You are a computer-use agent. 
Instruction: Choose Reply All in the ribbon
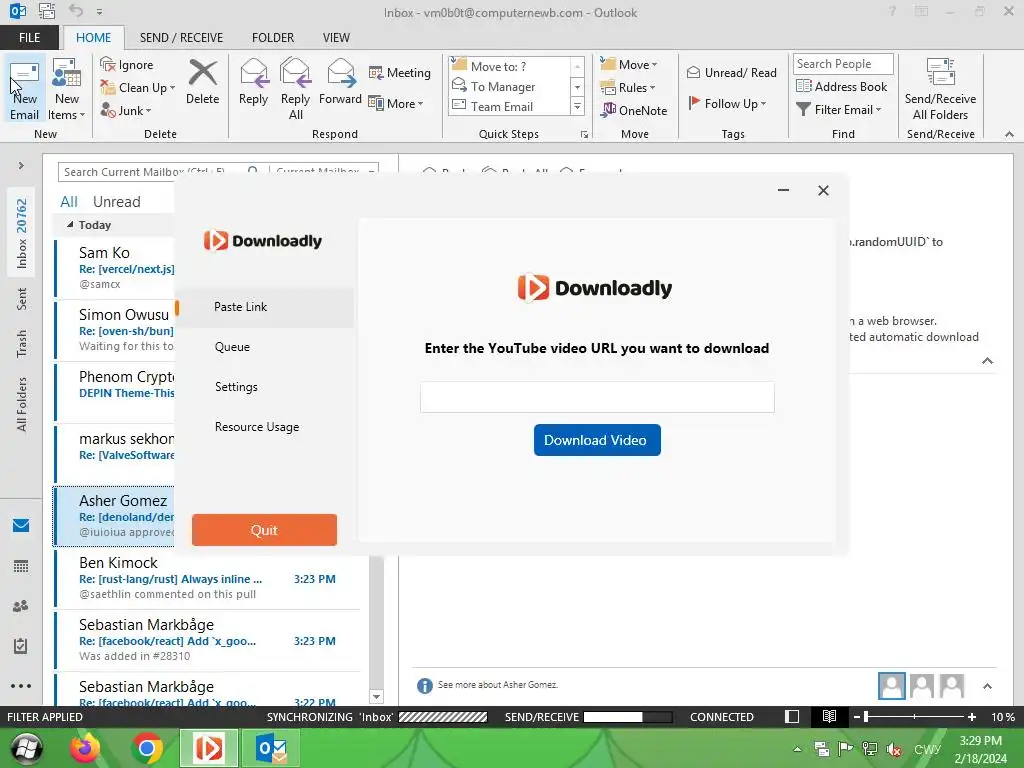pyautogui.click(x=295, y=89)
